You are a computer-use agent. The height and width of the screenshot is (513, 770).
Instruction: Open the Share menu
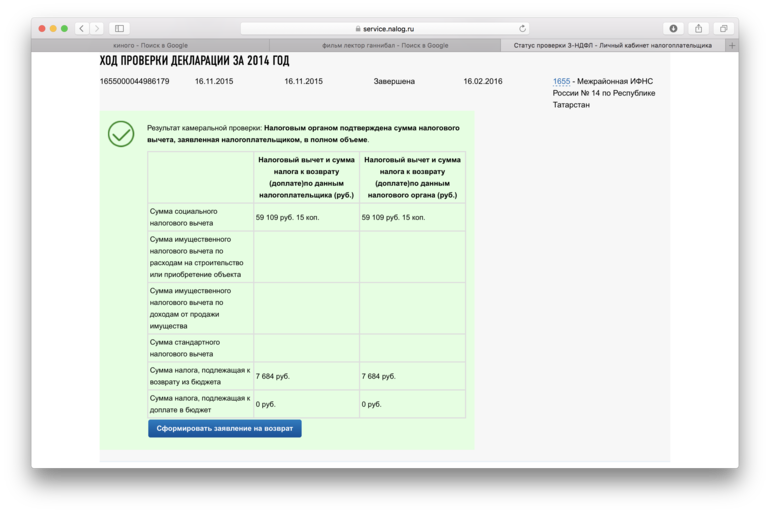pyautogui.click(x=698, y=29)
